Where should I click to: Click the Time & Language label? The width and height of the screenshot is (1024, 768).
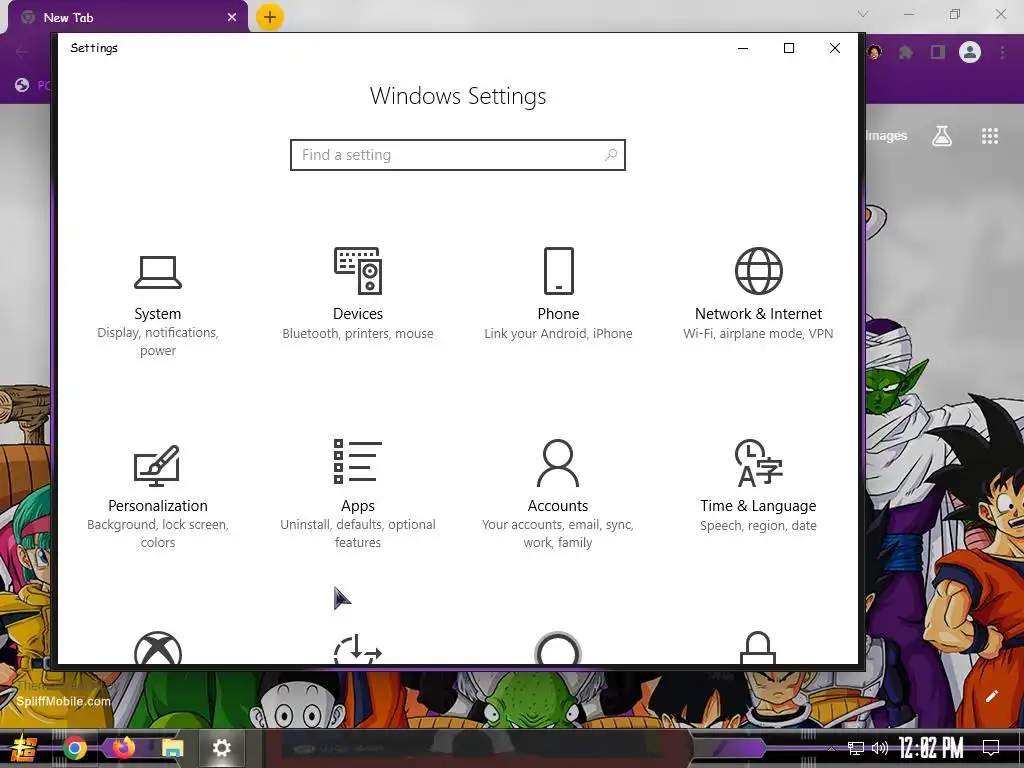click(758, 506)
